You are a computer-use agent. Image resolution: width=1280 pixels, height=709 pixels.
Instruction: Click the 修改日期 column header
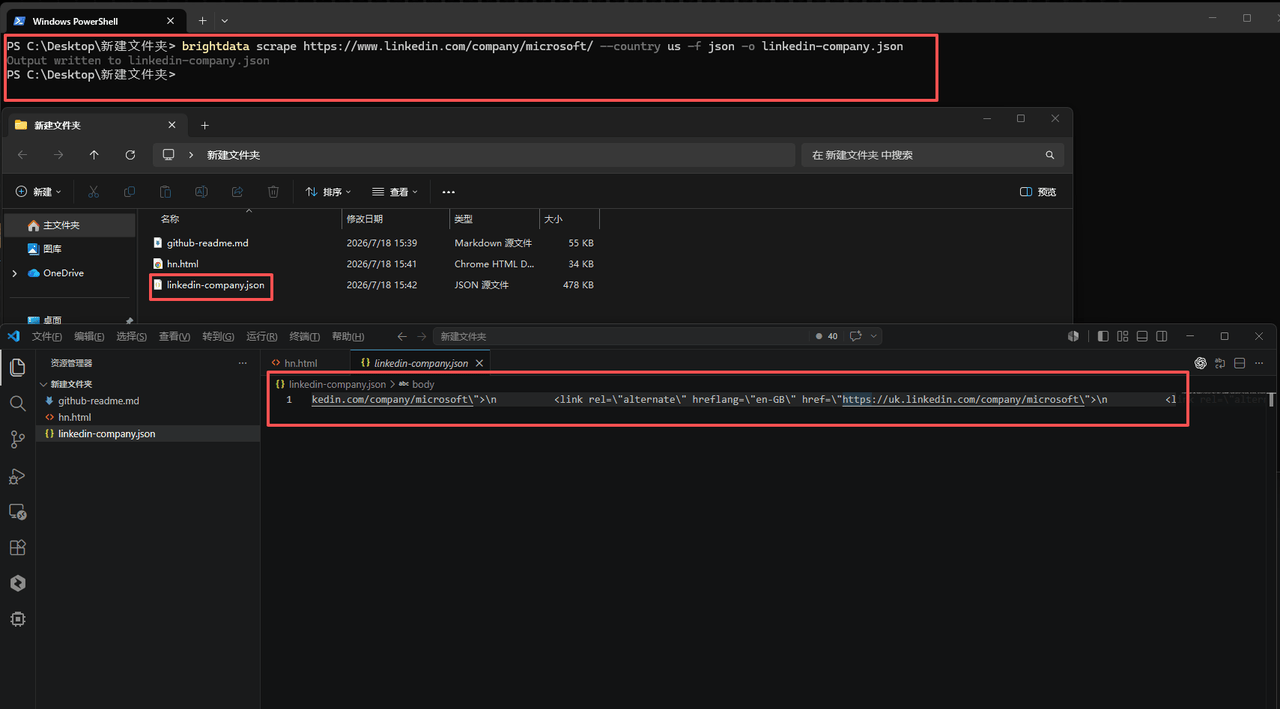point(364,218)
